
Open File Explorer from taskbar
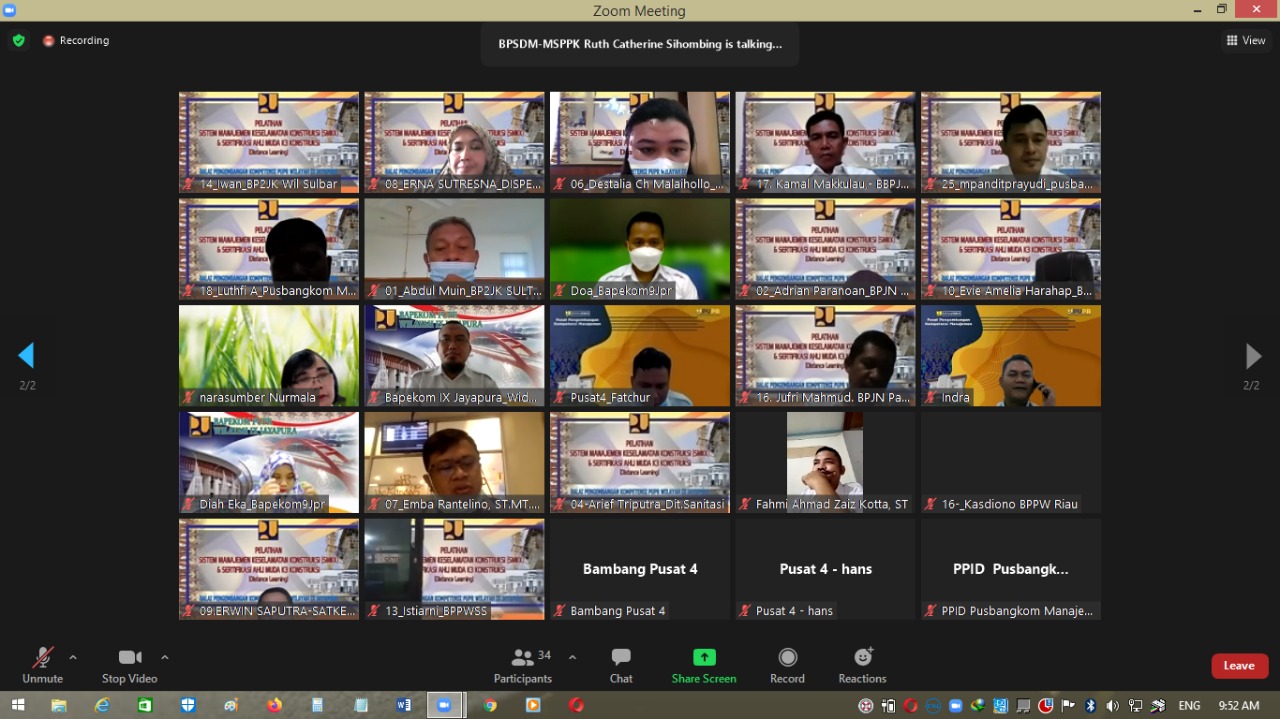click(x=59, y=705)
